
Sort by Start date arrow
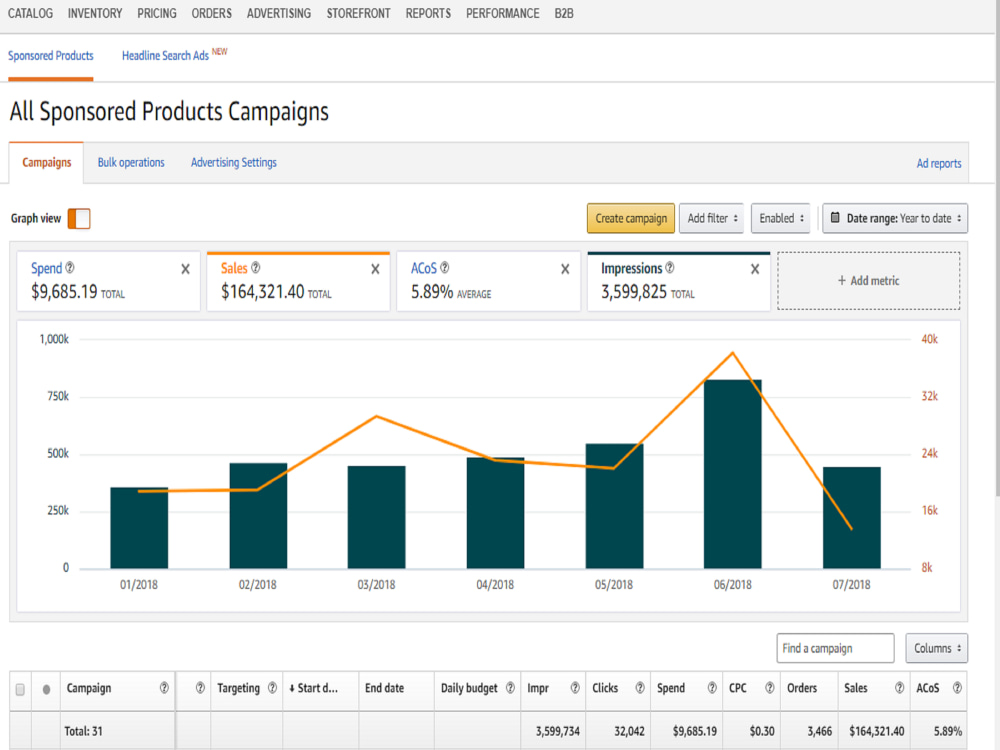292,688
